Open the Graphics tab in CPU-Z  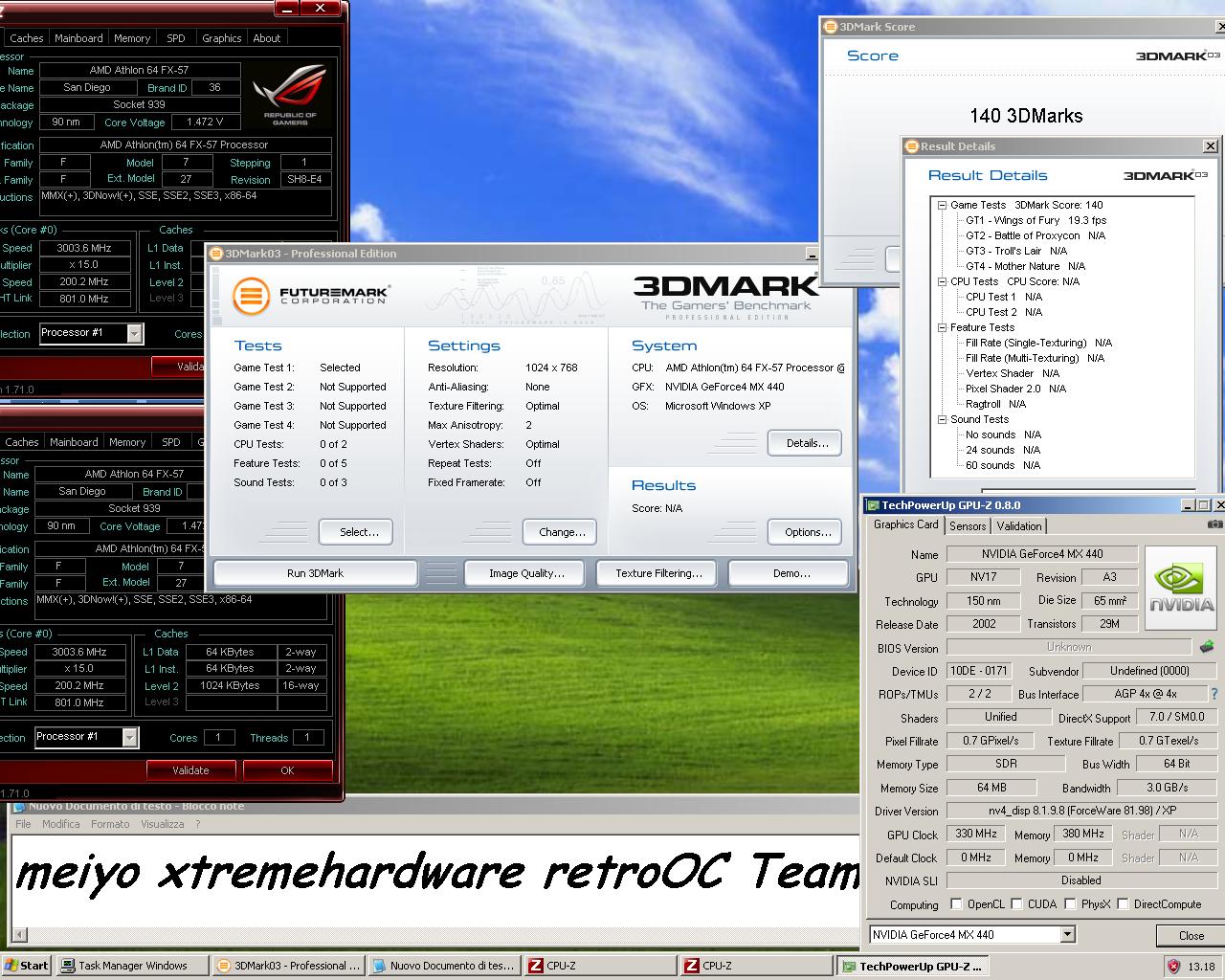tap(221, 38)
